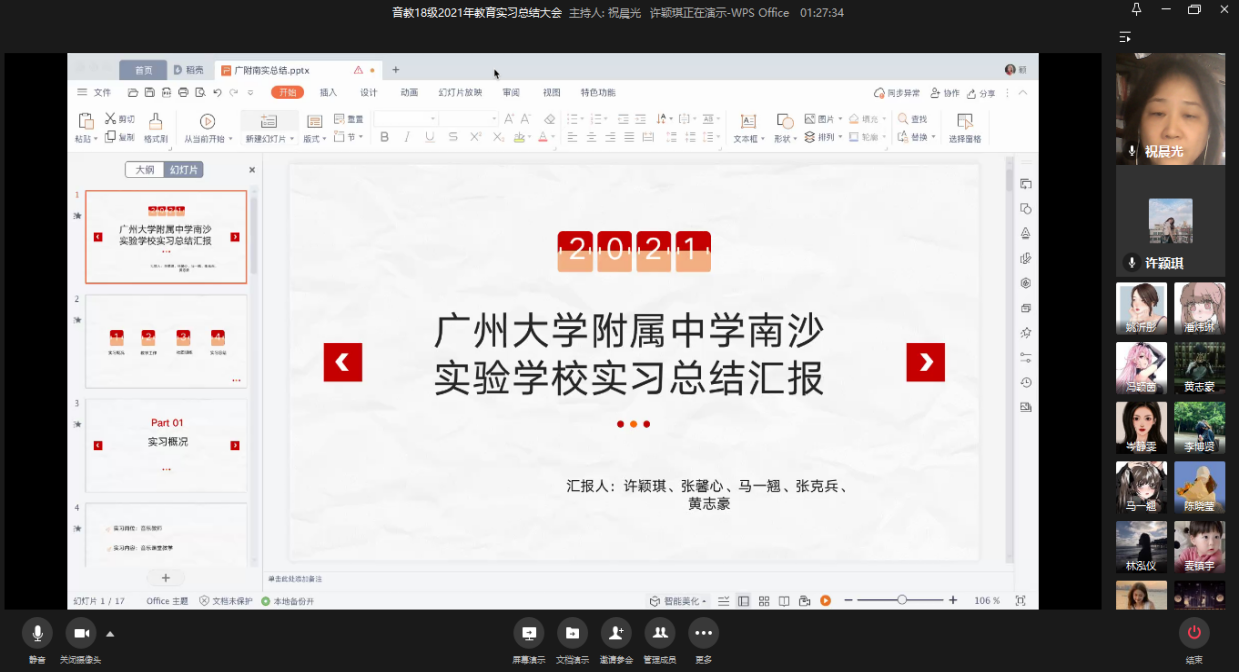Click the Print icon in quick access toolbar
Viewport: 1239px width, 672px height.
pyautogui.click(x=183, y=93)
